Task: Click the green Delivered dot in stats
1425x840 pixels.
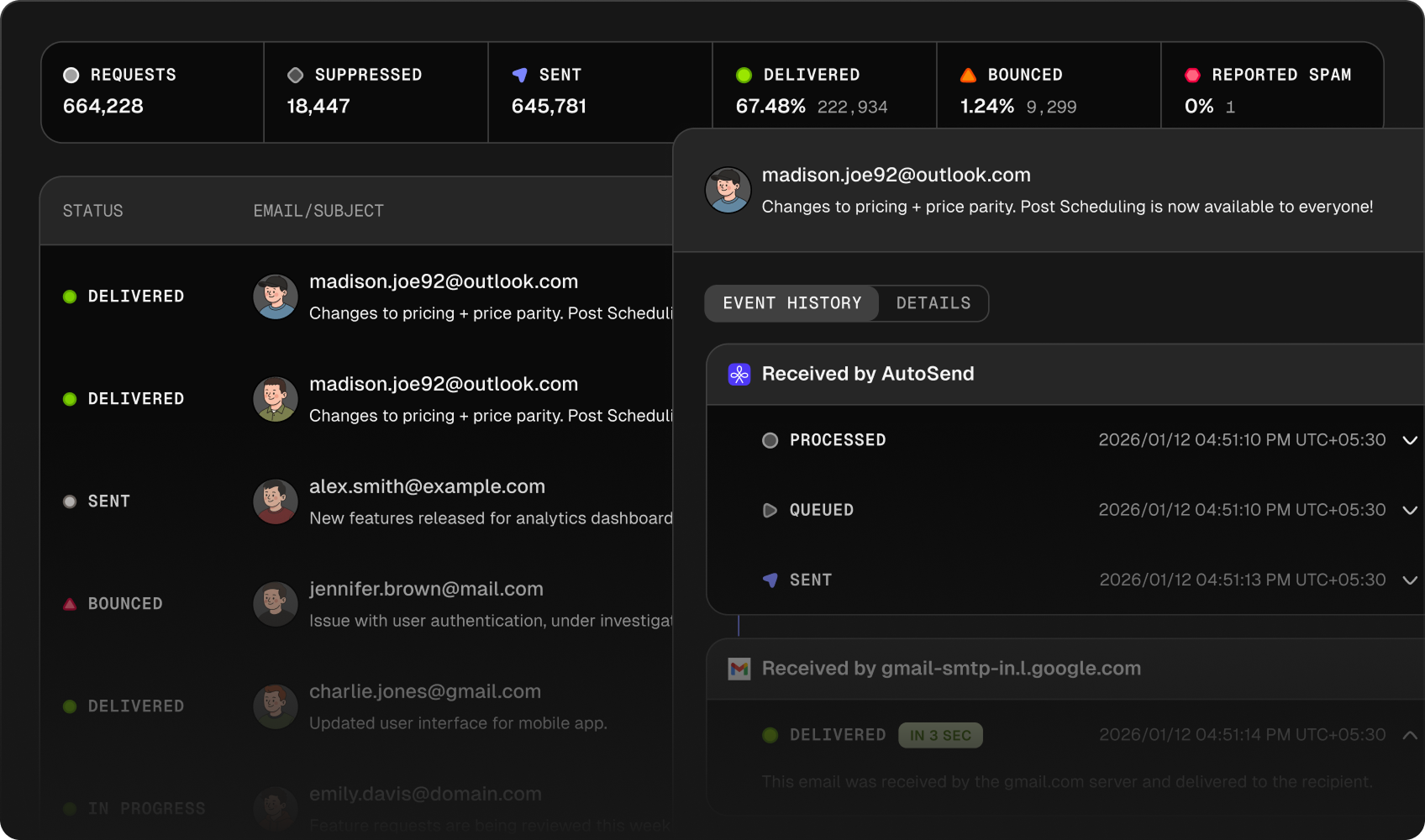Action: [x=744, y=75]
